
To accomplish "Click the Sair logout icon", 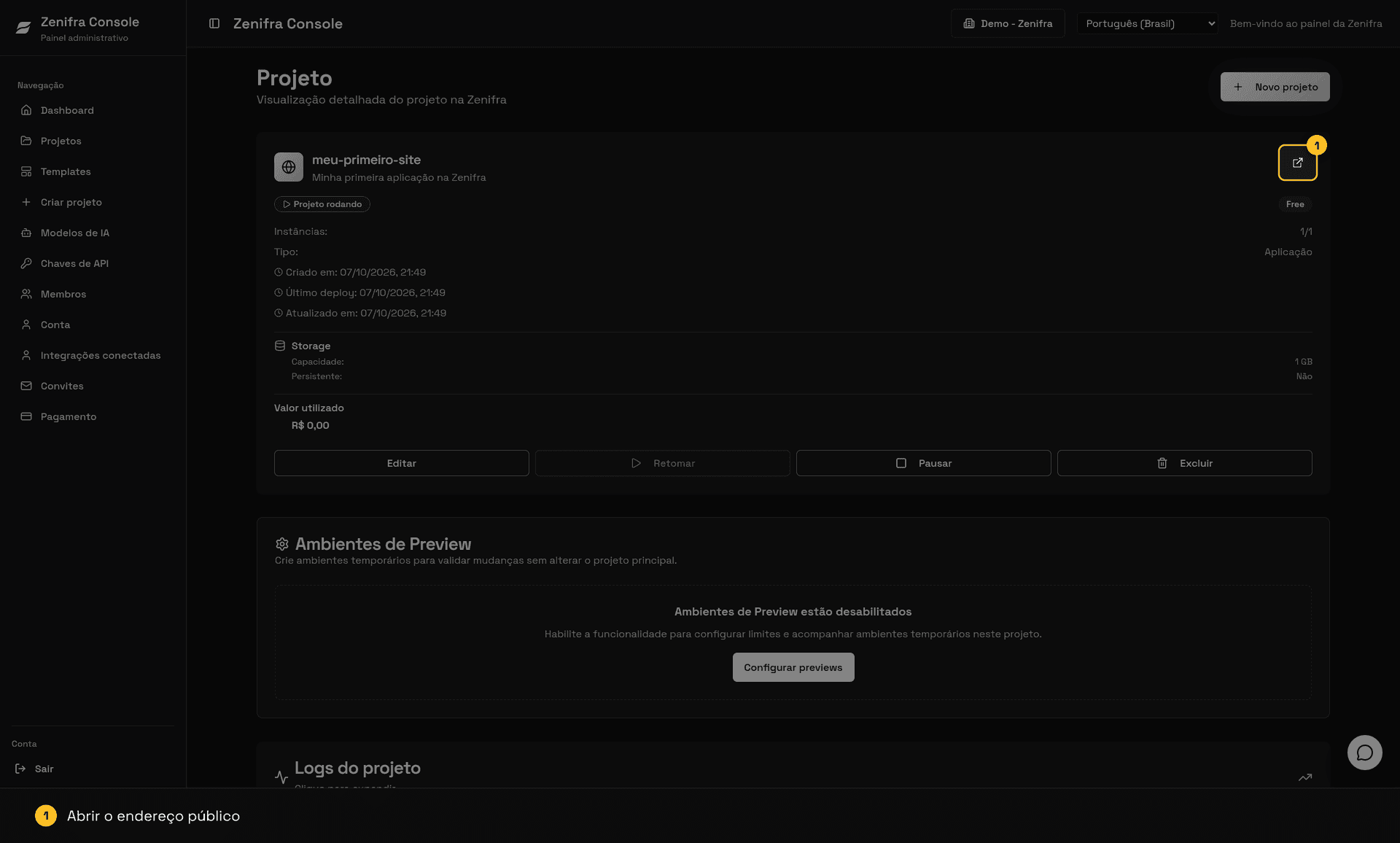I will [x=20, y=769].
